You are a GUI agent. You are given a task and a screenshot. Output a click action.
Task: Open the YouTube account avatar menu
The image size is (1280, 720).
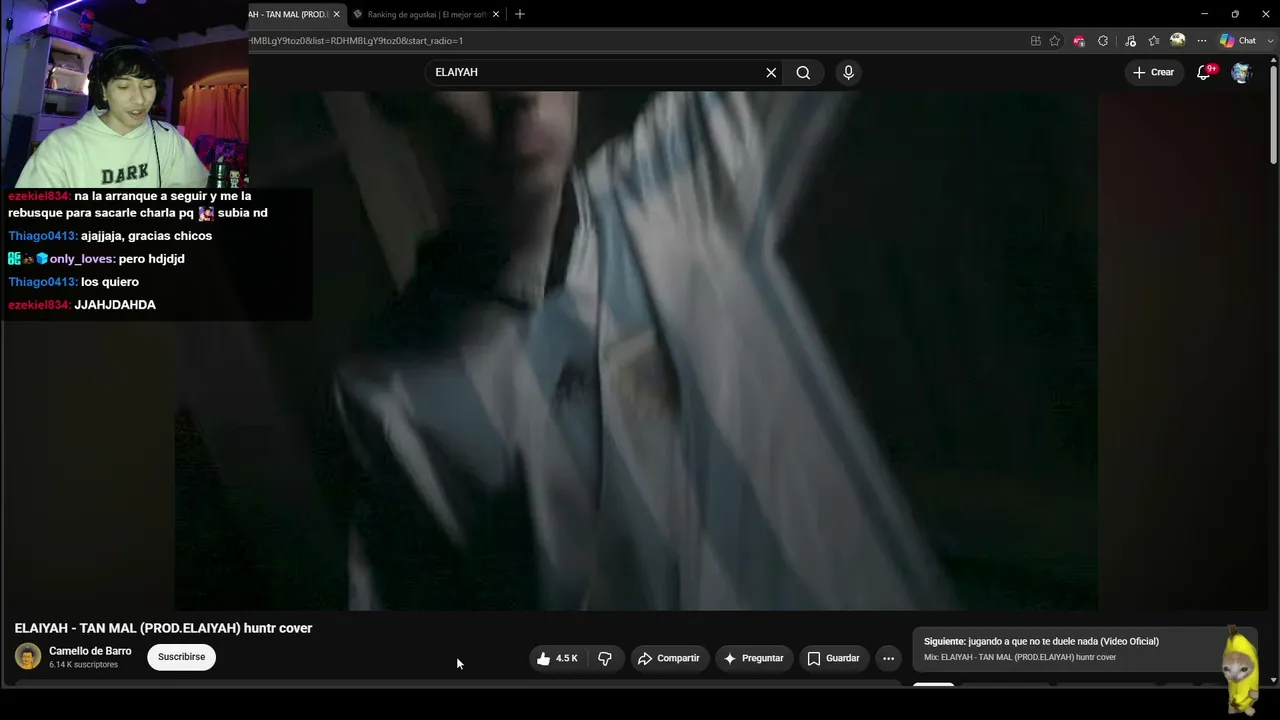click(1241, 72)
